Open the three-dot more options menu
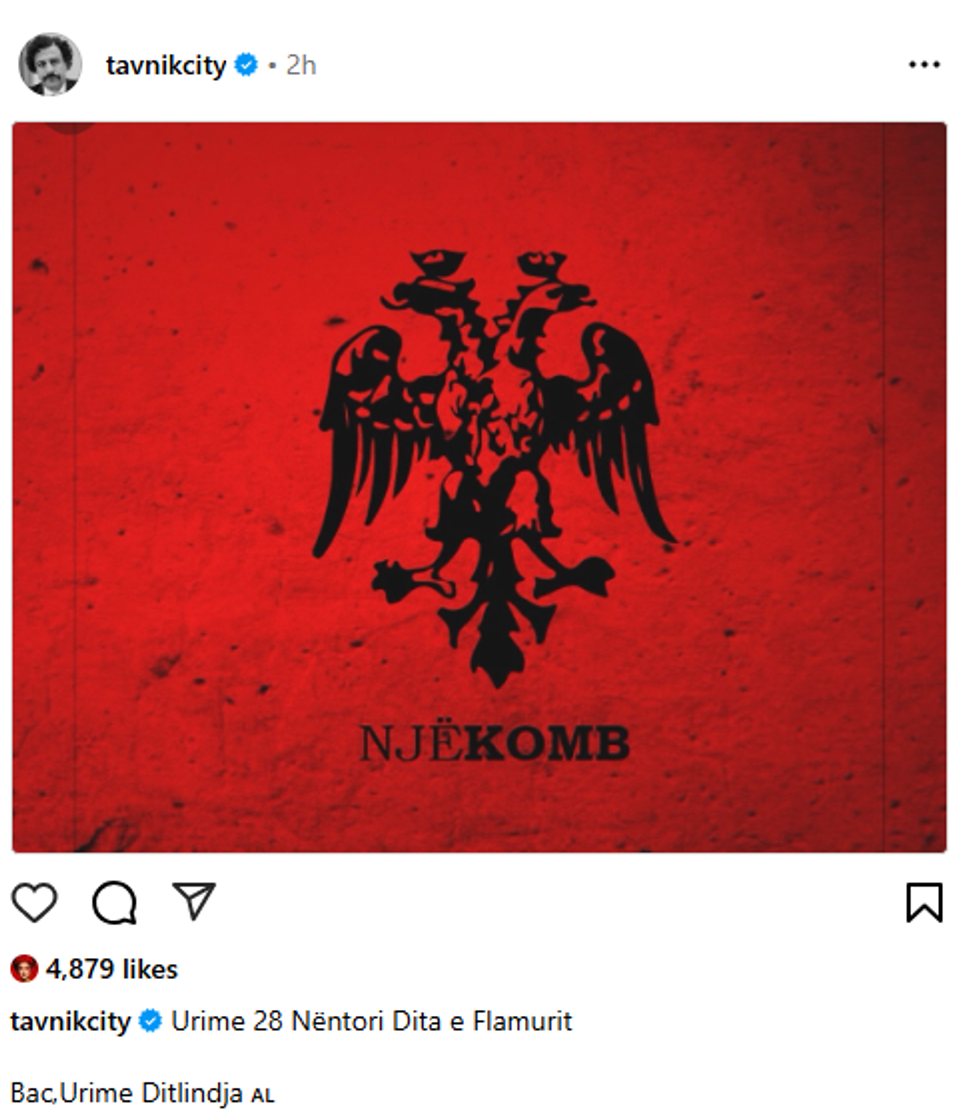The height and width of the screenshot is (1120, 980). (924, 65)
